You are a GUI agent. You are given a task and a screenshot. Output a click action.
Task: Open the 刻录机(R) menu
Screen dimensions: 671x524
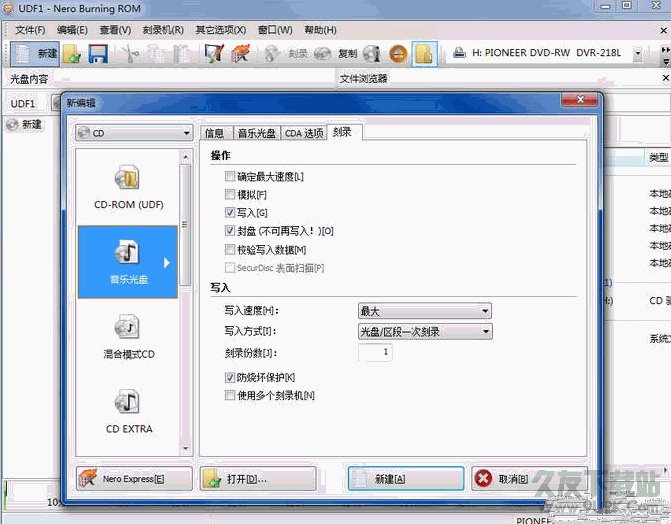click(163, 30)
